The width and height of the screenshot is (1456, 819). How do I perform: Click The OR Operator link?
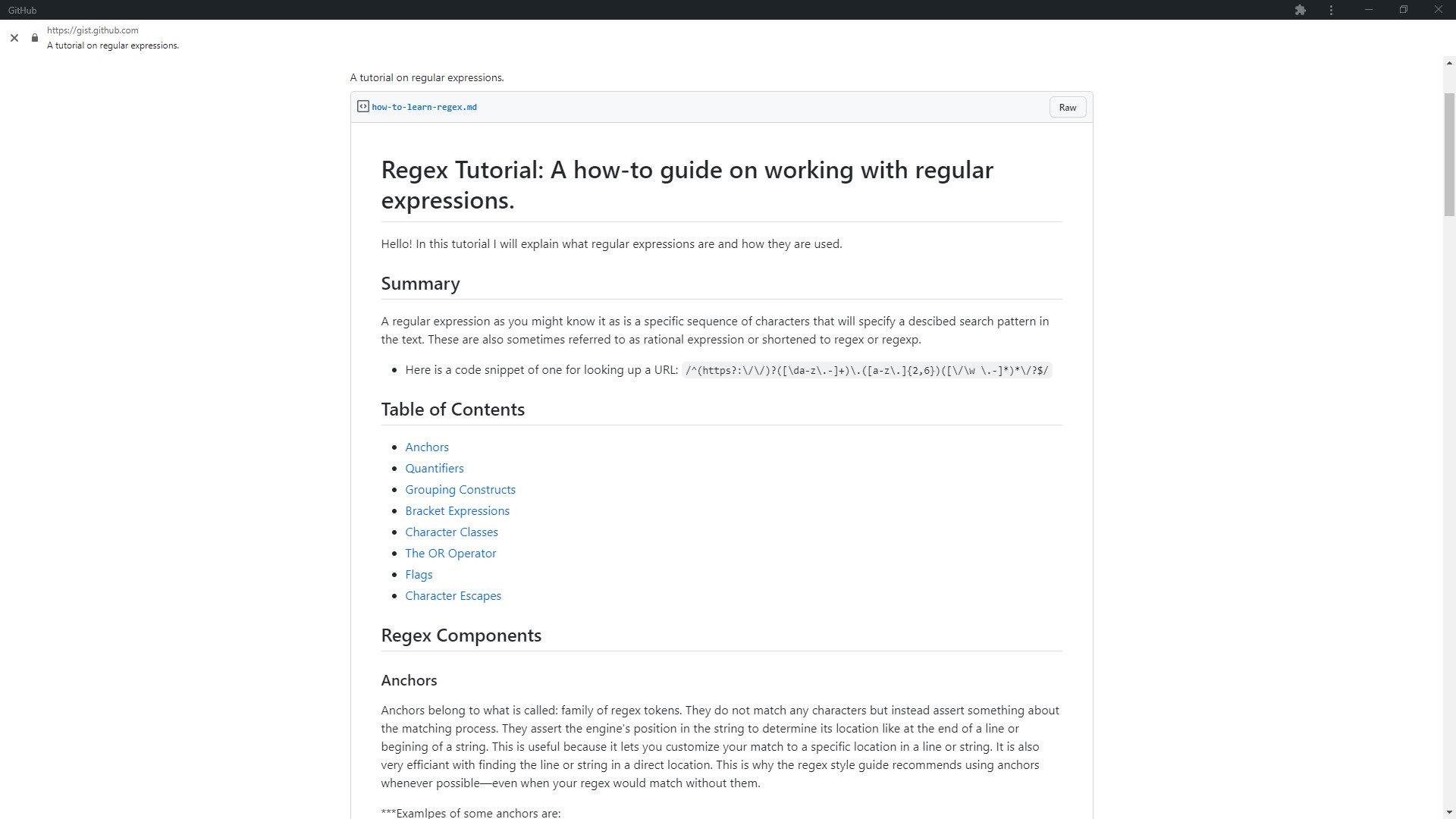pyautogui.click(x=450, y=554)
